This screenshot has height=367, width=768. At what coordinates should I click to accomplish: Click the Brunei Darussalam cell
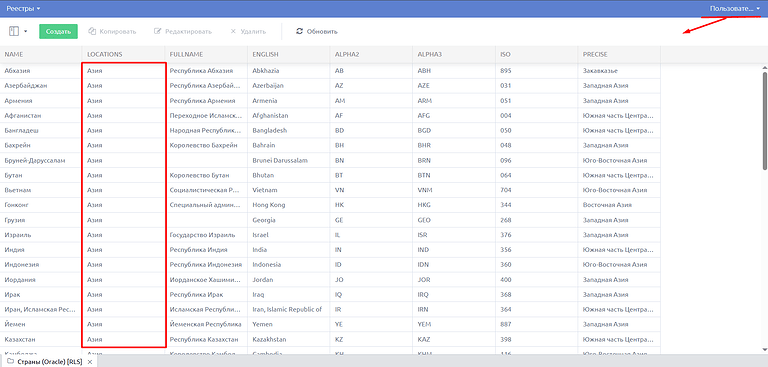[x=289, y=160]
